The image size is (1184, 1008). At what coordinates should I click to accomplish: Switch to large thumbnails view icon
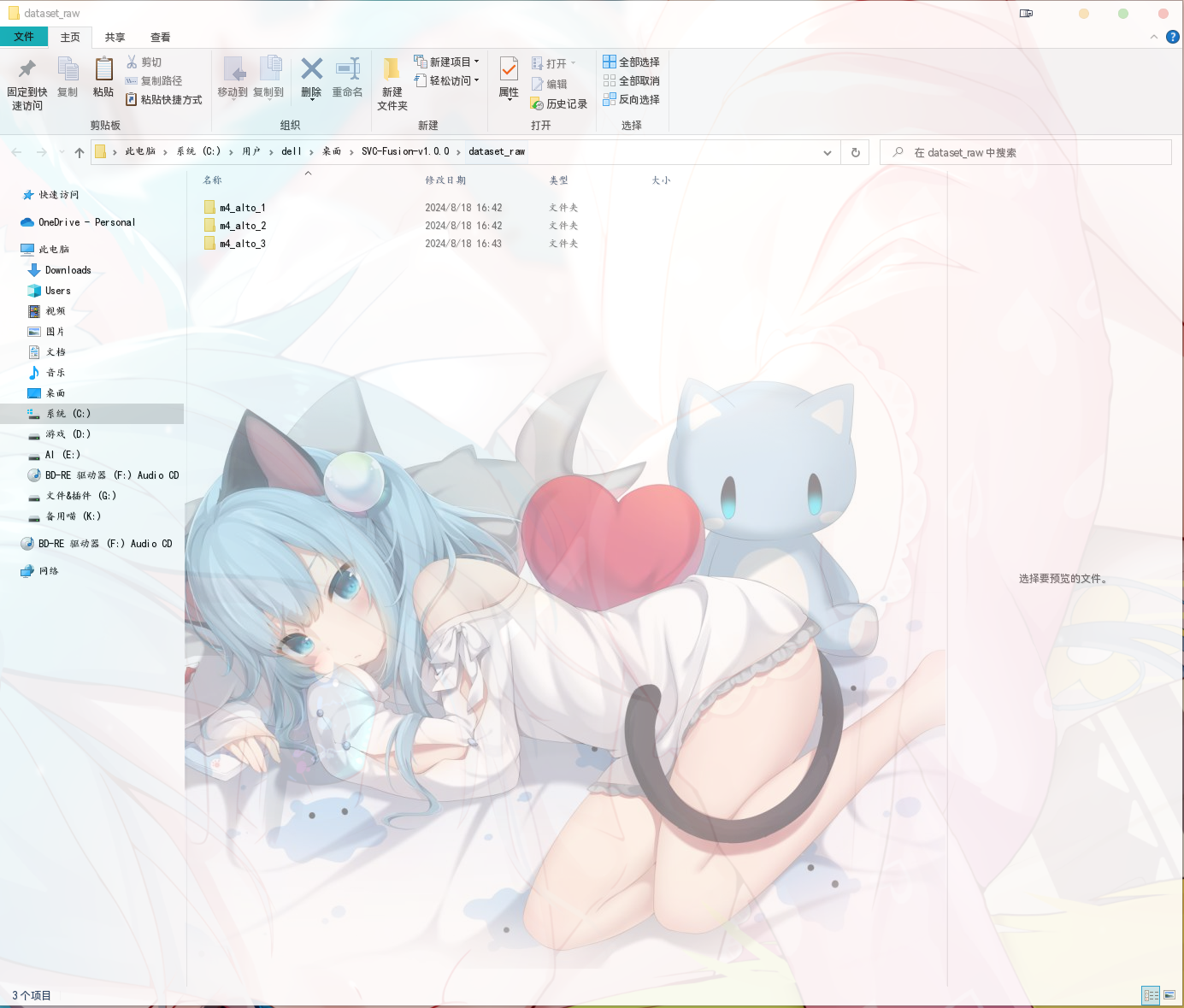(1169, 995)
